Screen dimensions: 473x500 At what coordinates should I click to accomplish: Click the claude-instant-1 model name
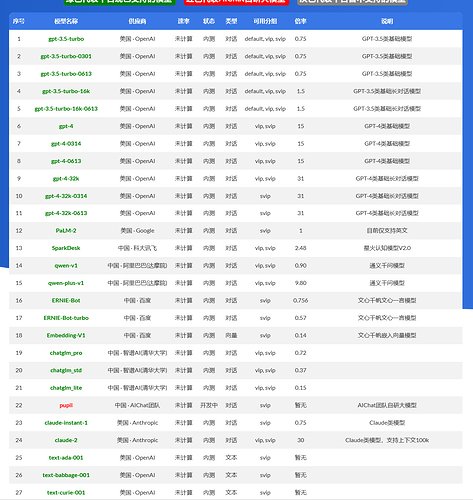pyautogui.click(x=66, y=423)
